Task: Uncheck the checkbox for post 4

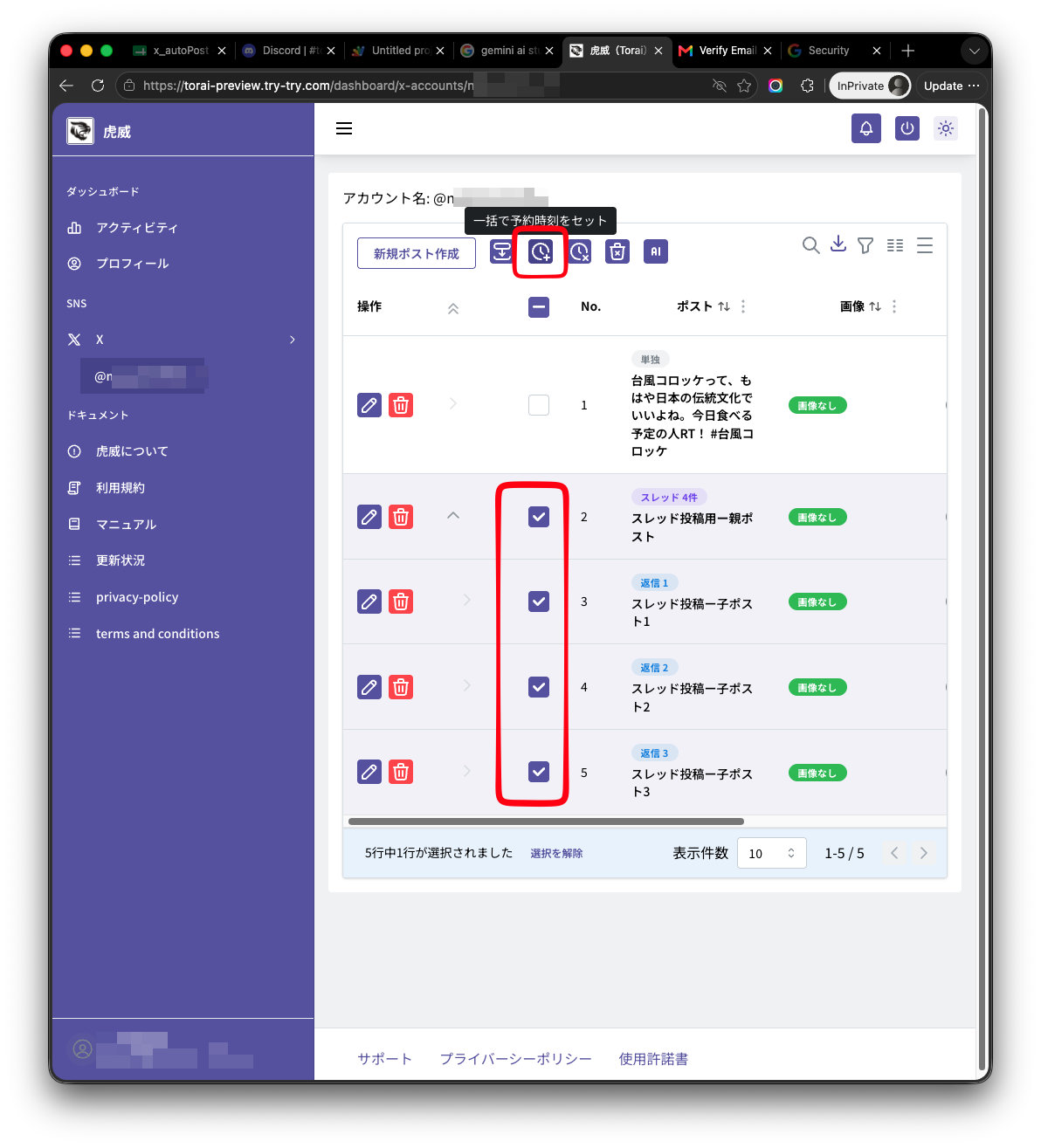Action: click(x=539, y=687)
